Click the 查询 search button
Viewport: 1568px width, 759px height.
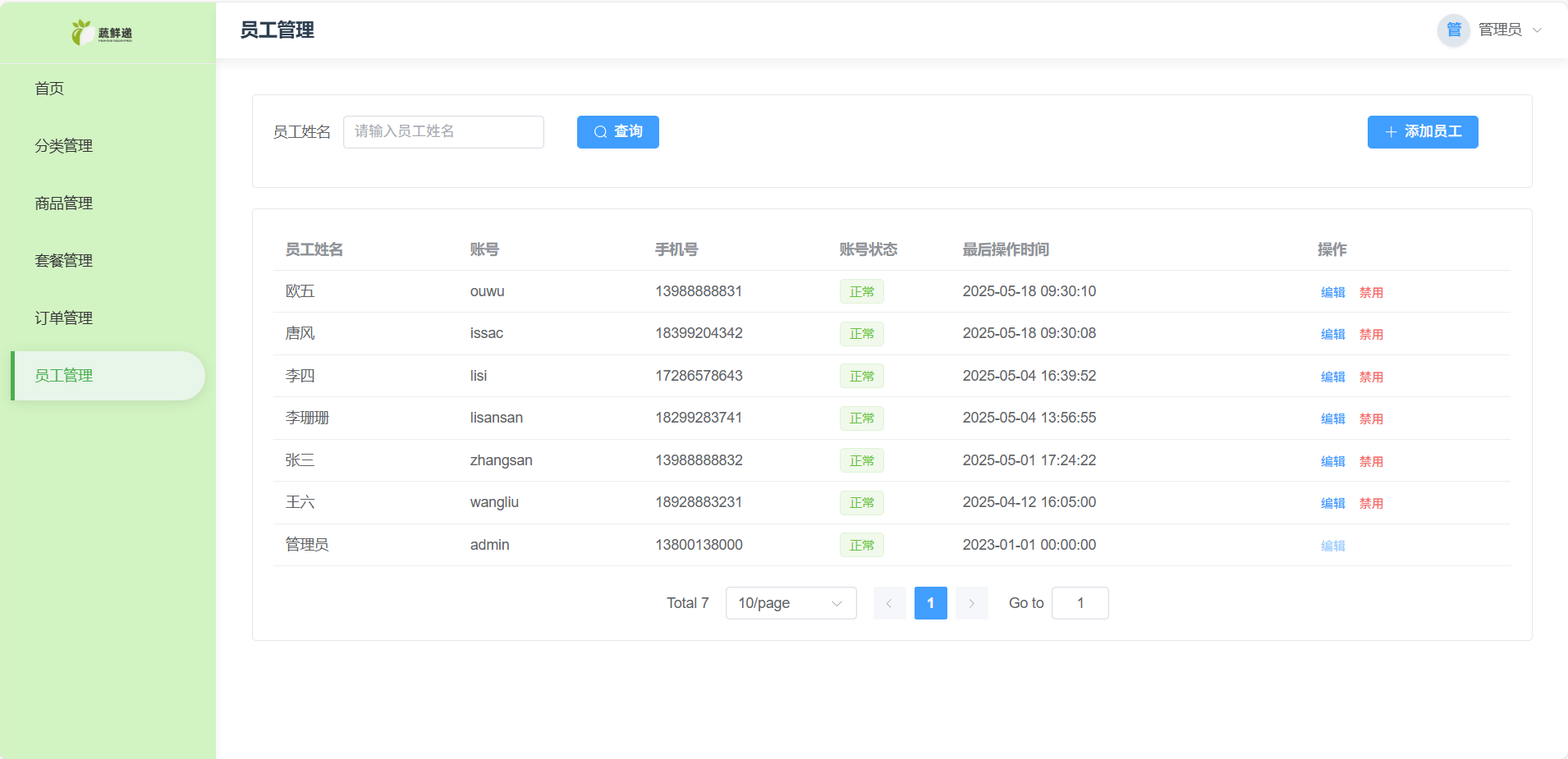click(617, 131)
